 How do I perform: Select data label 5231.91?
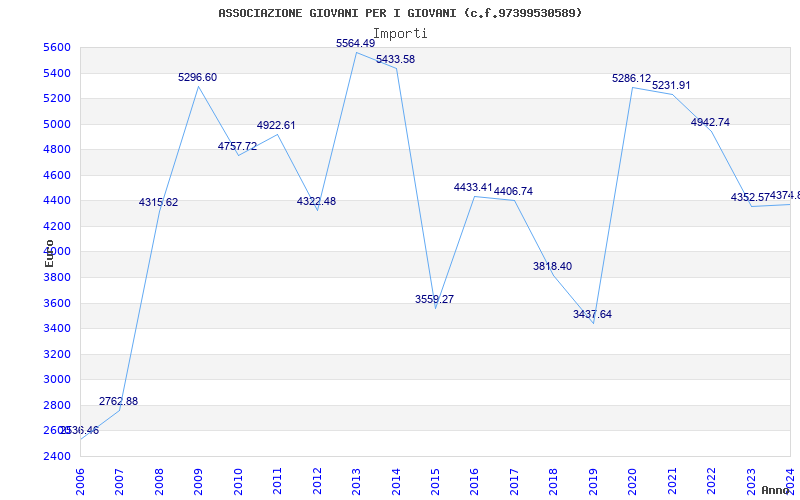[671, 86]
